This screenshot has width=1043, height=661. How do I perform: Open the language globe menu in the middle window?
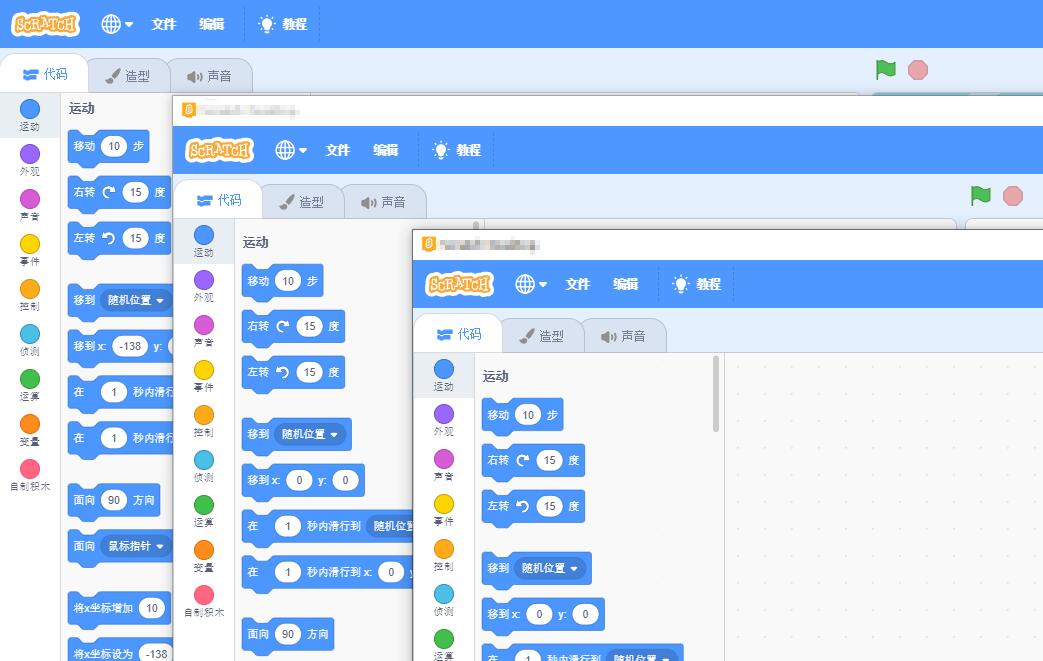pos(291,150)
